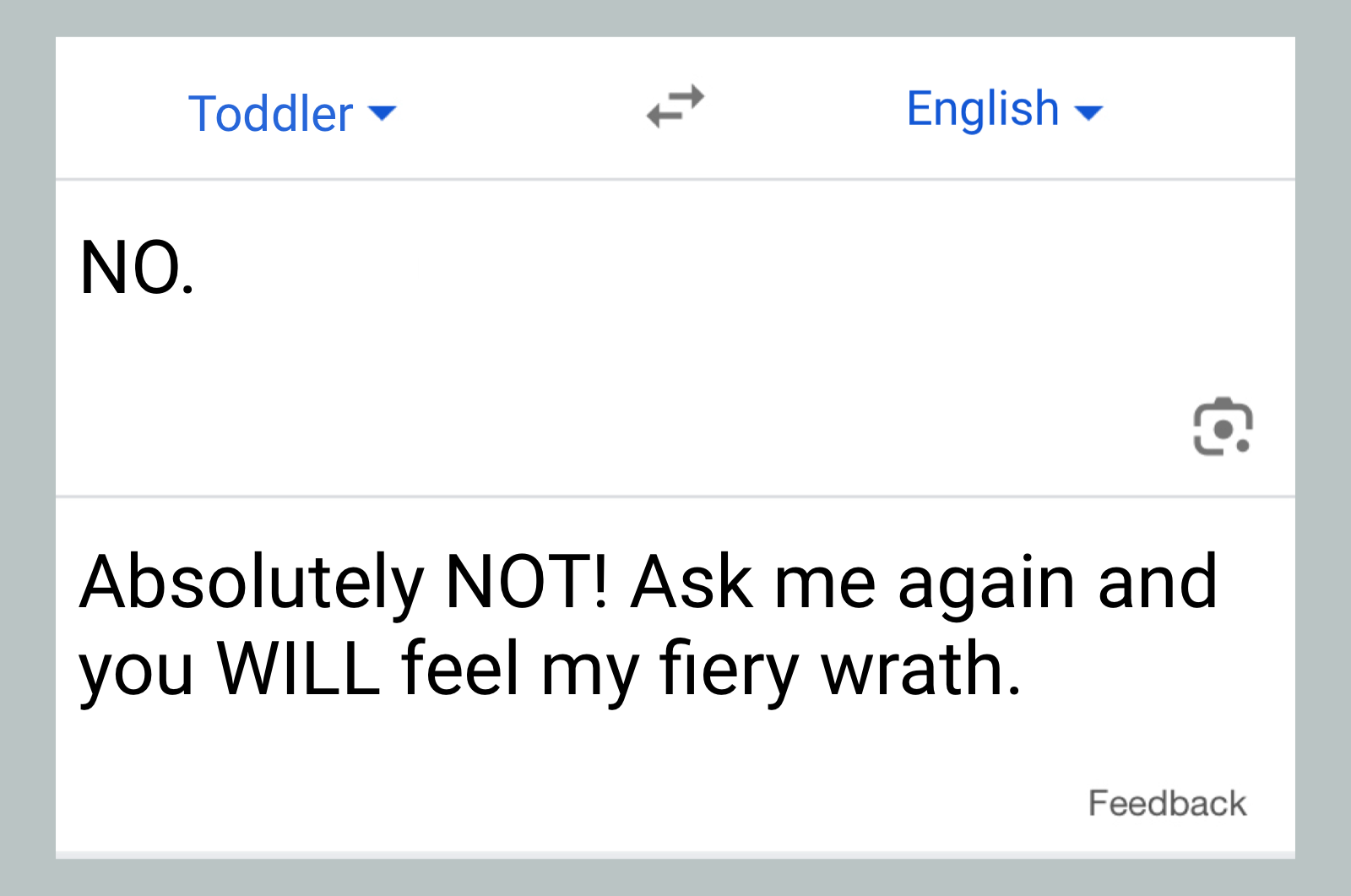Click the word "Ask" in the translation
The width and height of the screenshot is (1351, 896).
coord(691,582)
